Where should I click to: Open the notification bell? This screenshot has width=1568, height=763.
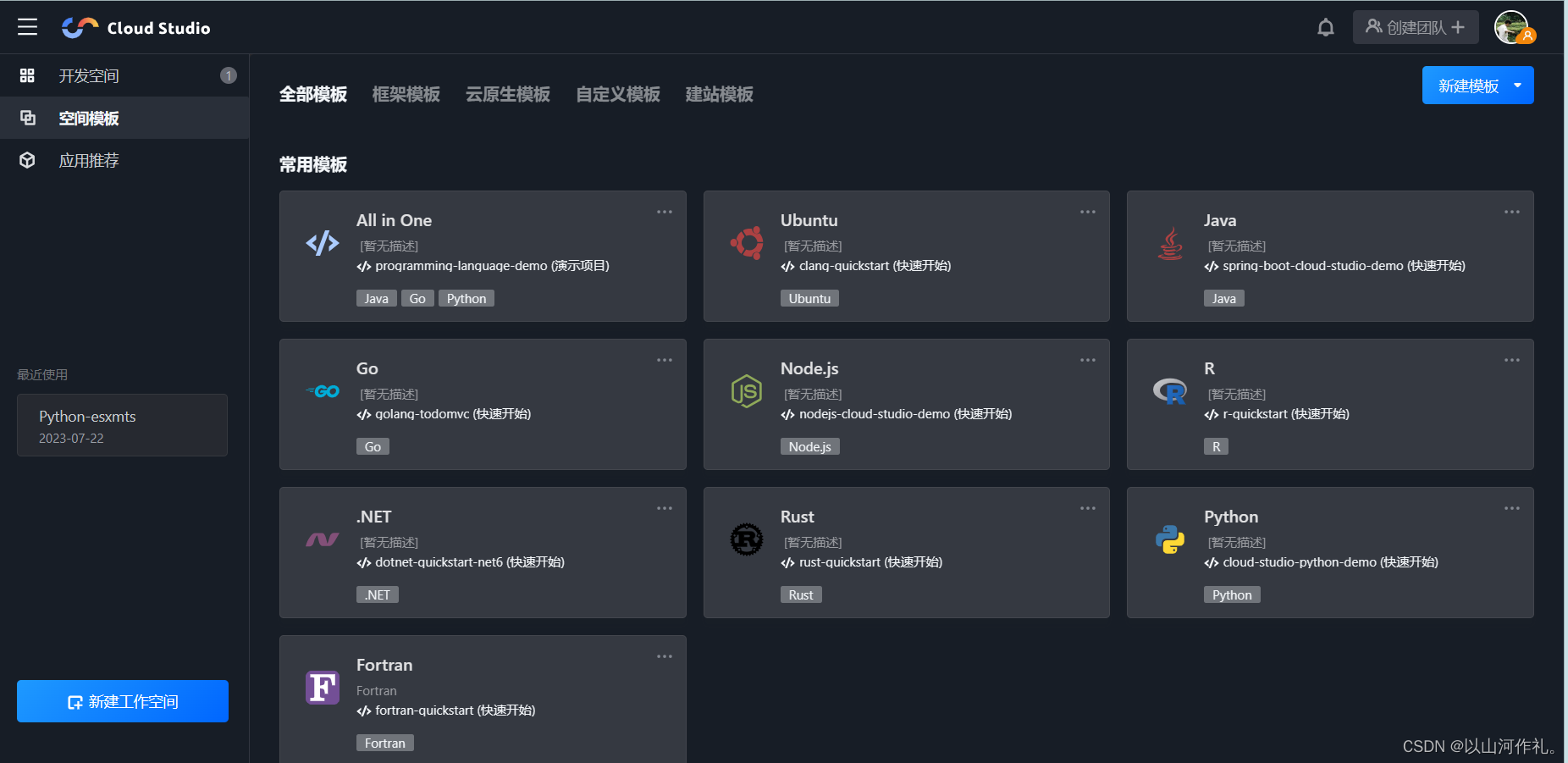point(1326,27)
